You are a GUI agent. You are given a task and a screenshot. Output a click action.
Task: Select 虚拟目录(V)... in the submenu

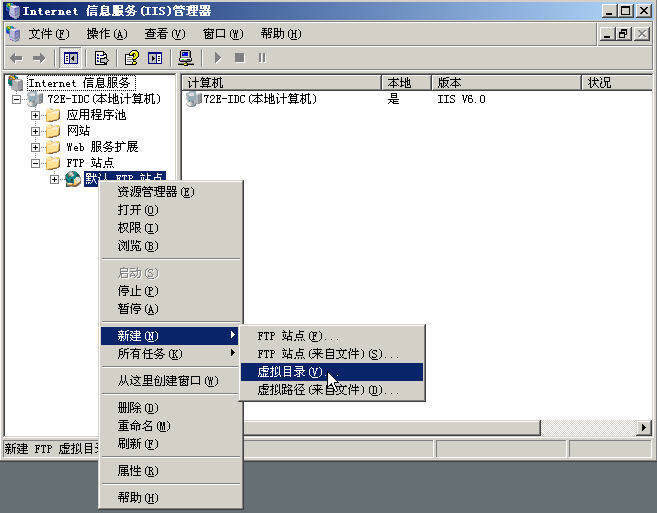tap(290, 372)
